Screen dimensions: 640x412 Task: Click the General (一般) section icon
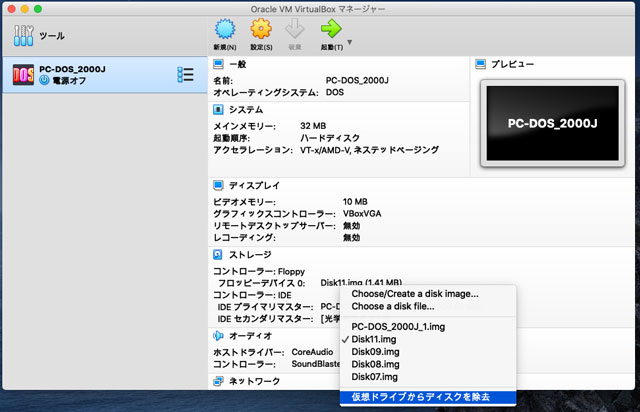pos(218,64)
